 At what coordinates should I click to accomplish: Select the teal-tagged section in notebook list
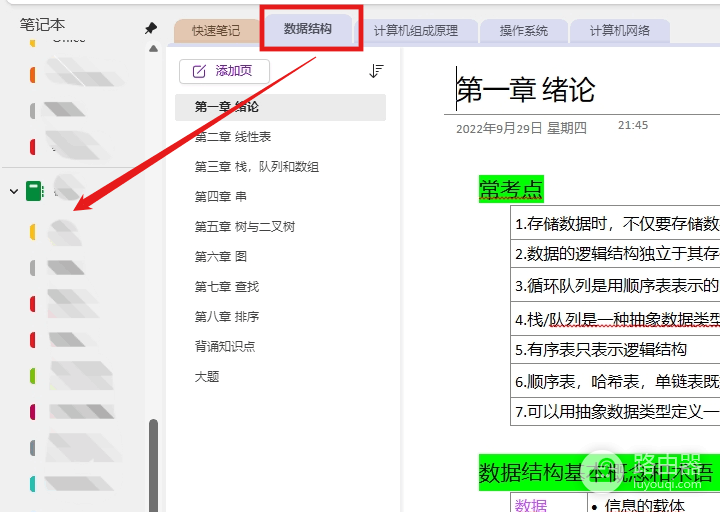71,484
